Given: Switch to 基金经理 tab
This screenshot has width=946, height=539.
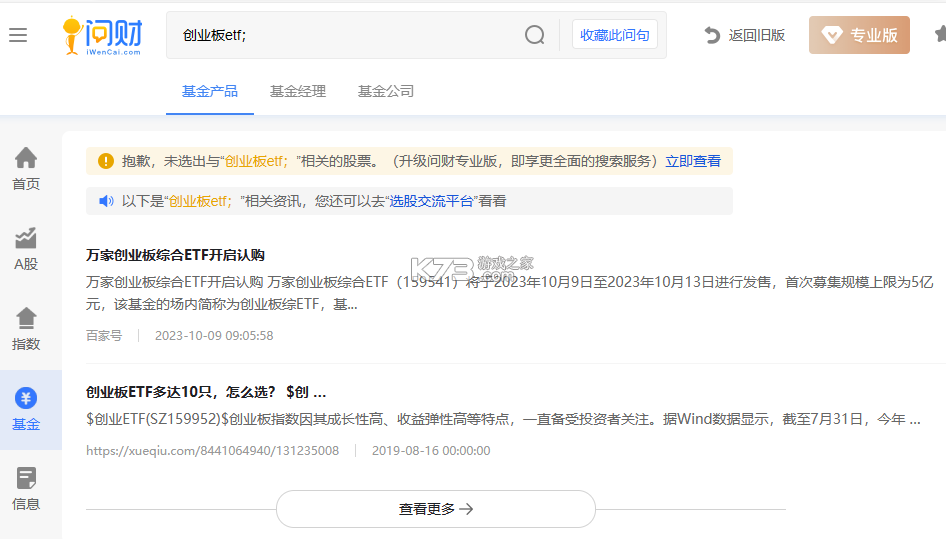Looking at the screenshot, I should coord(297,91).
